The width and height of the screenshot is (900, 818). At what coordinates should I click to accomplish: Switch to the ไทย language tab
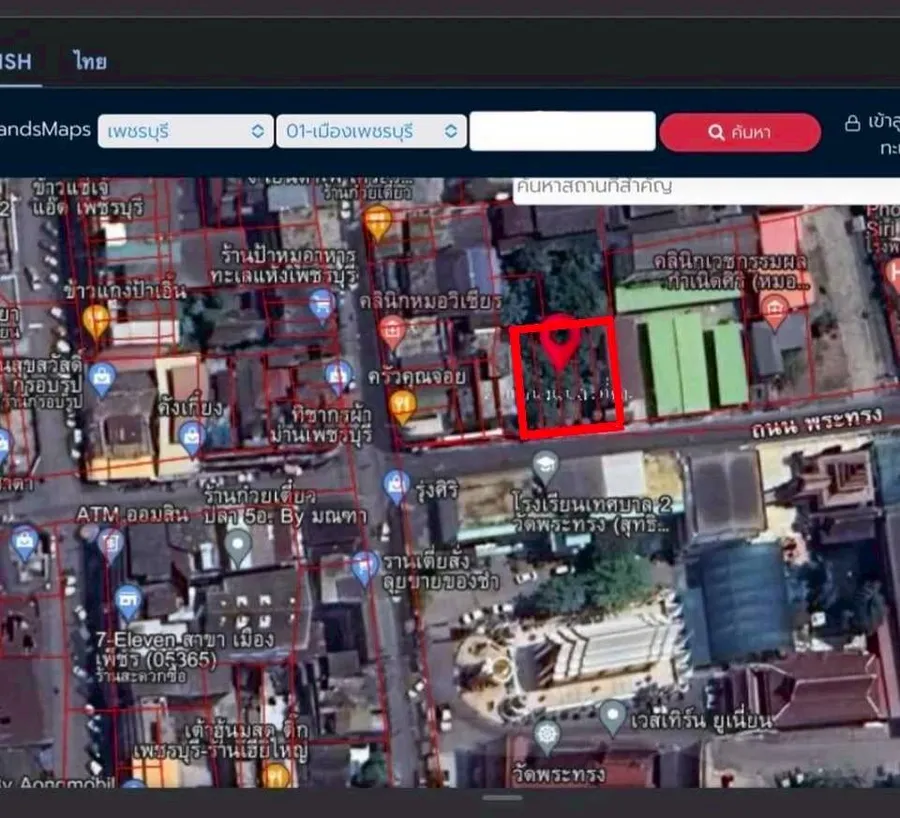click(x=90, y=61)
